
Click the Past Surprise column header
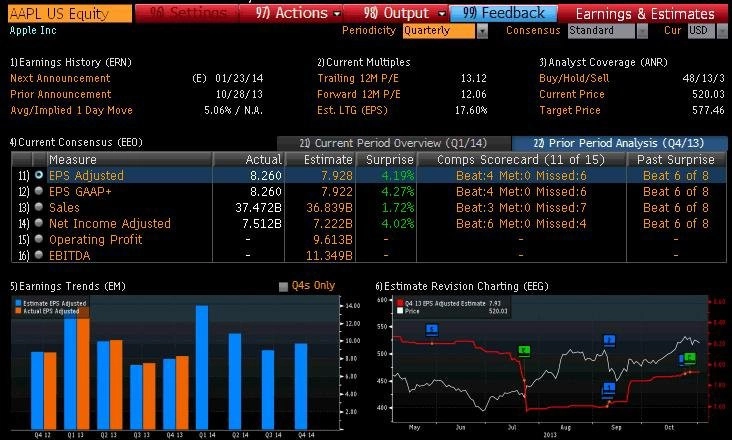click(676, 160)
